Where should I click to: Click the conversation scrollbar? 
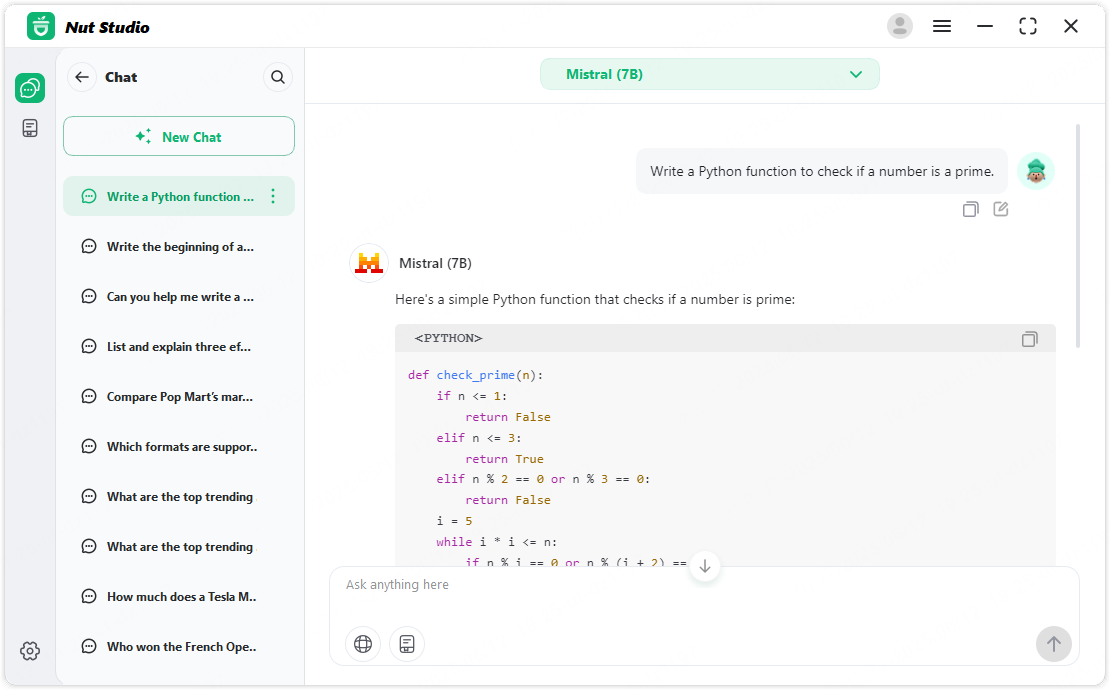coord(1077,236)
